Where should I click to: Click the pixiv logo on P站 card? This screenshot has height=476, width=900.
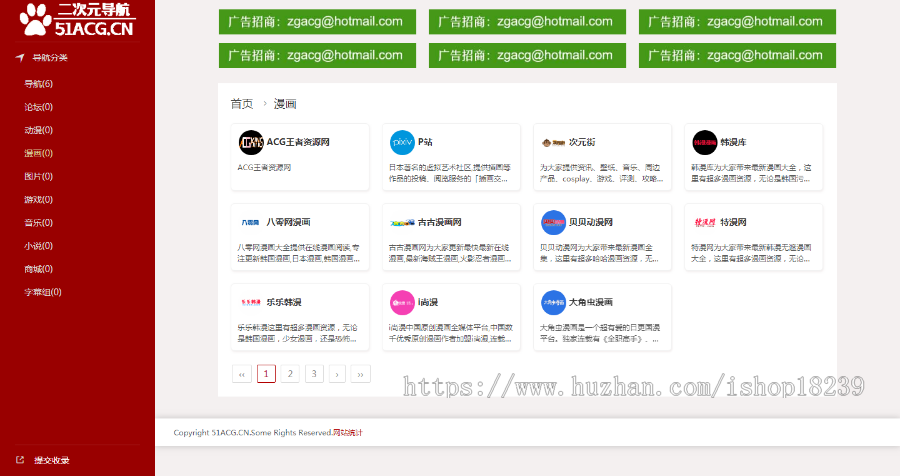(402, 142)
